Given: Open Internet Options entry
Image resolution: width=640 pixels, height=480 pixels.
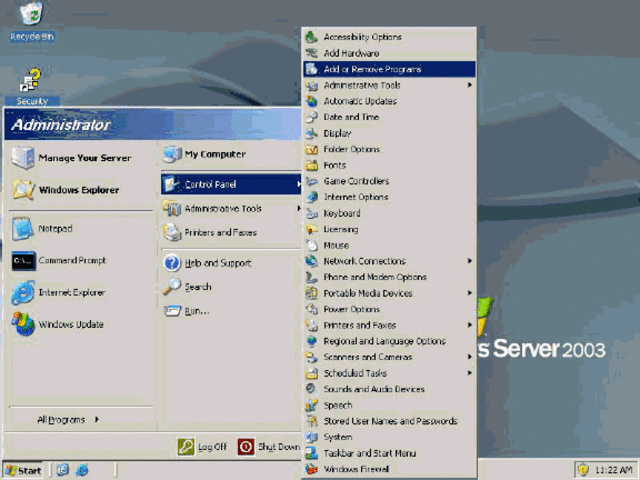Looking at the screenshot, I should tap(389, 197).
